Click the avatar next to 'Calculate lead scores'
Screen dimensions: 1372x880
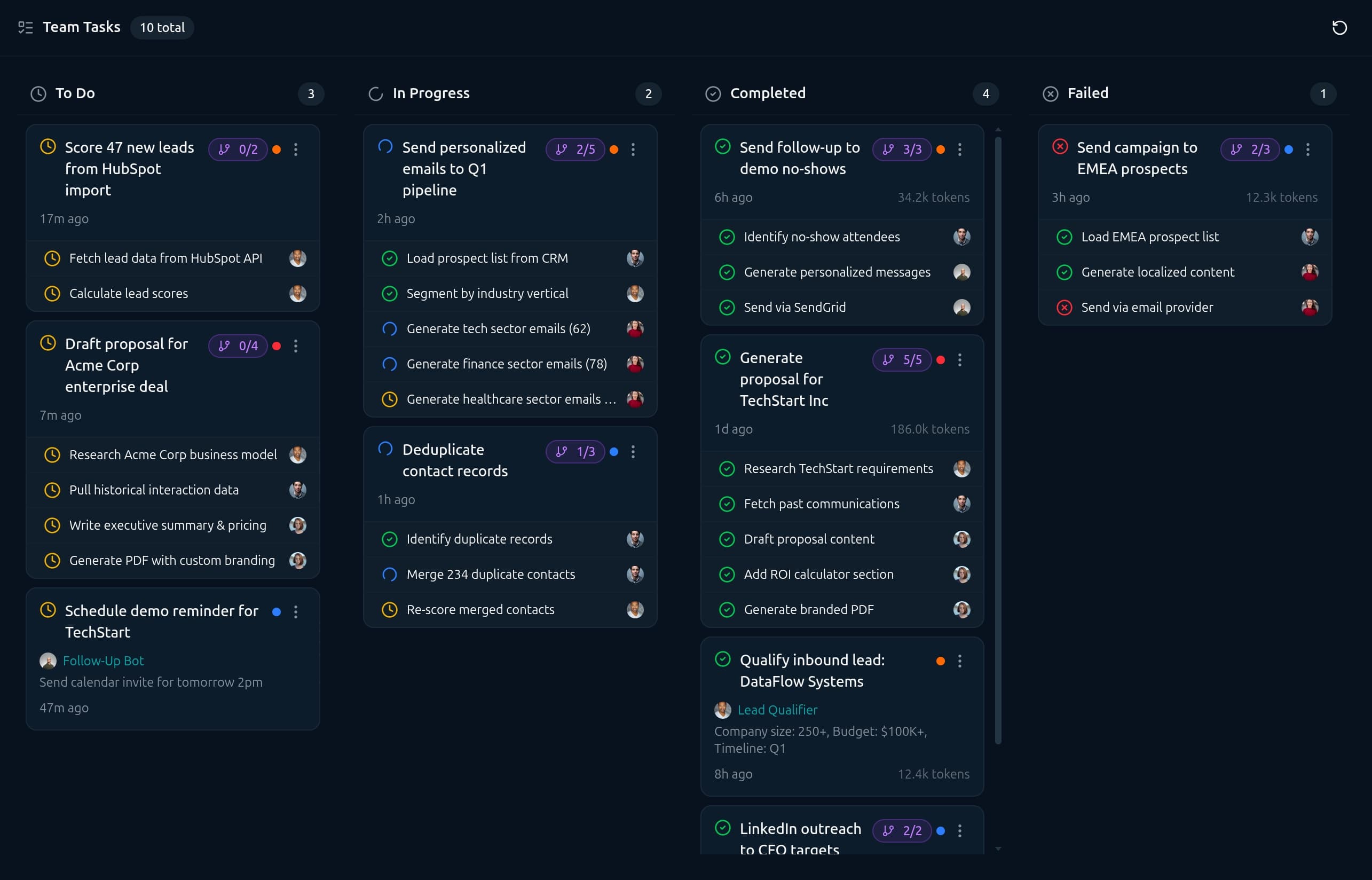tap(297, 294)
